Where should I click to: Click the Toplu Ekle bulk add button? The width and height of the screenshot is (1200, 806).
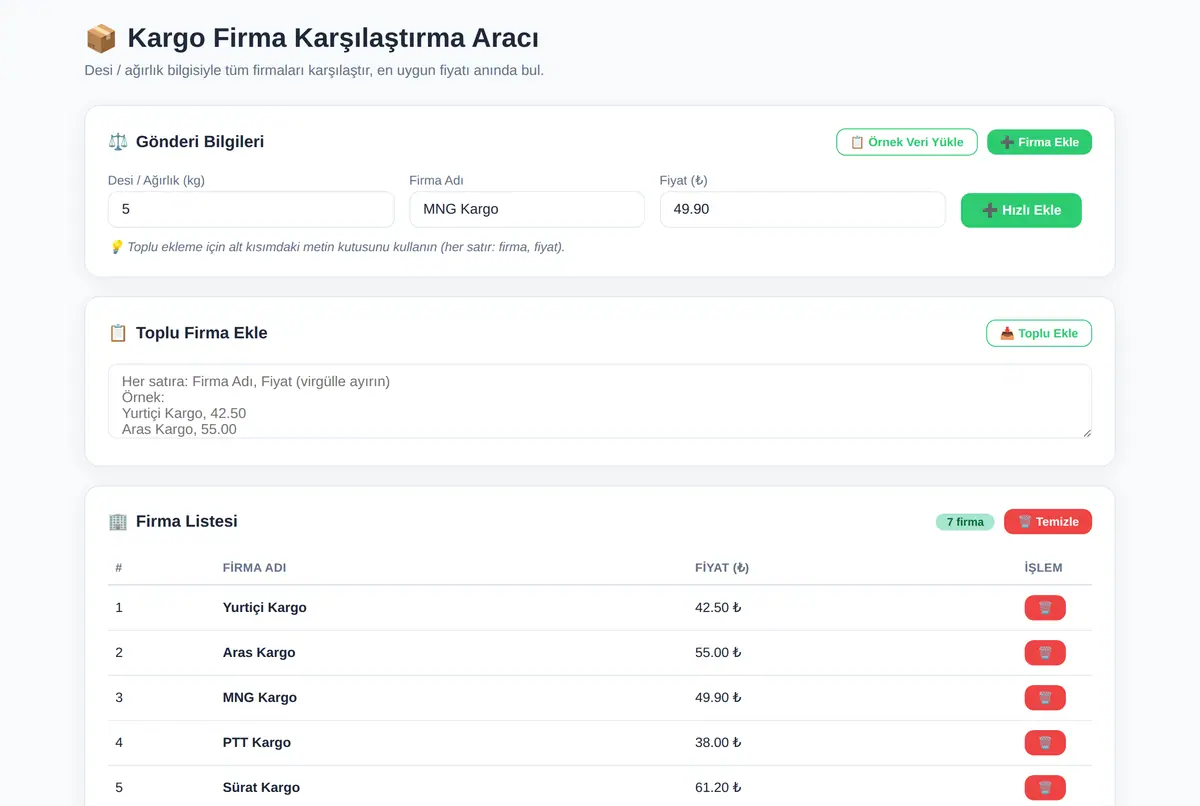pyautogui.click(x=1039, y=333)
